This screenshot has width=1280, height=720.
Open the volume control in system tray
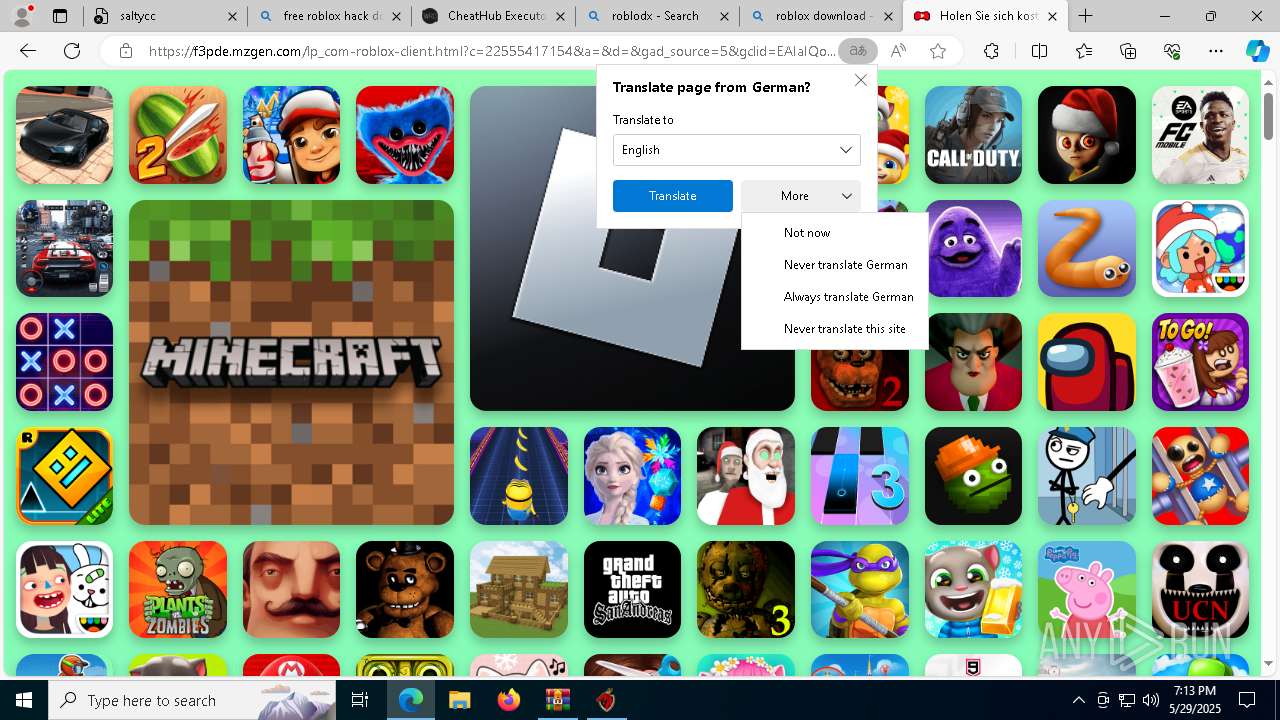click(x=1150, y=700)
